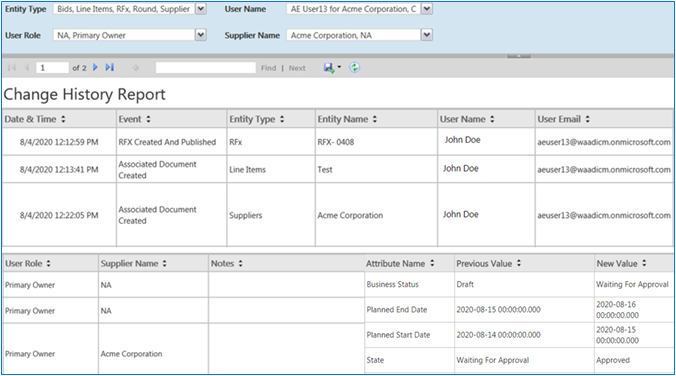
Task: Focus the find text search box
Action: [x=206, y=68]
